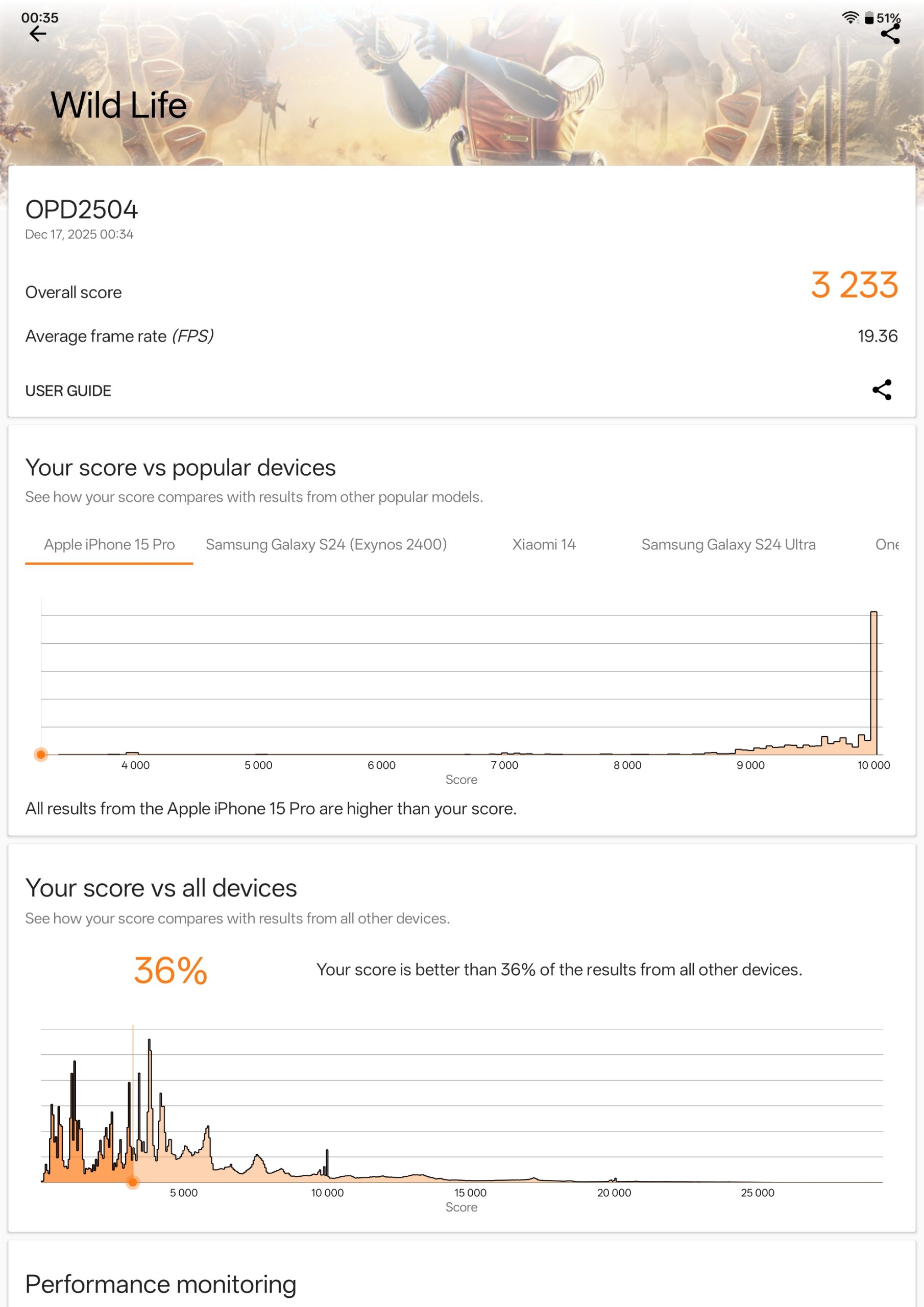Tap the share icon beside USER GUIDE
The width and height of the screenshot is (924, 1307).
click(882, 390)
